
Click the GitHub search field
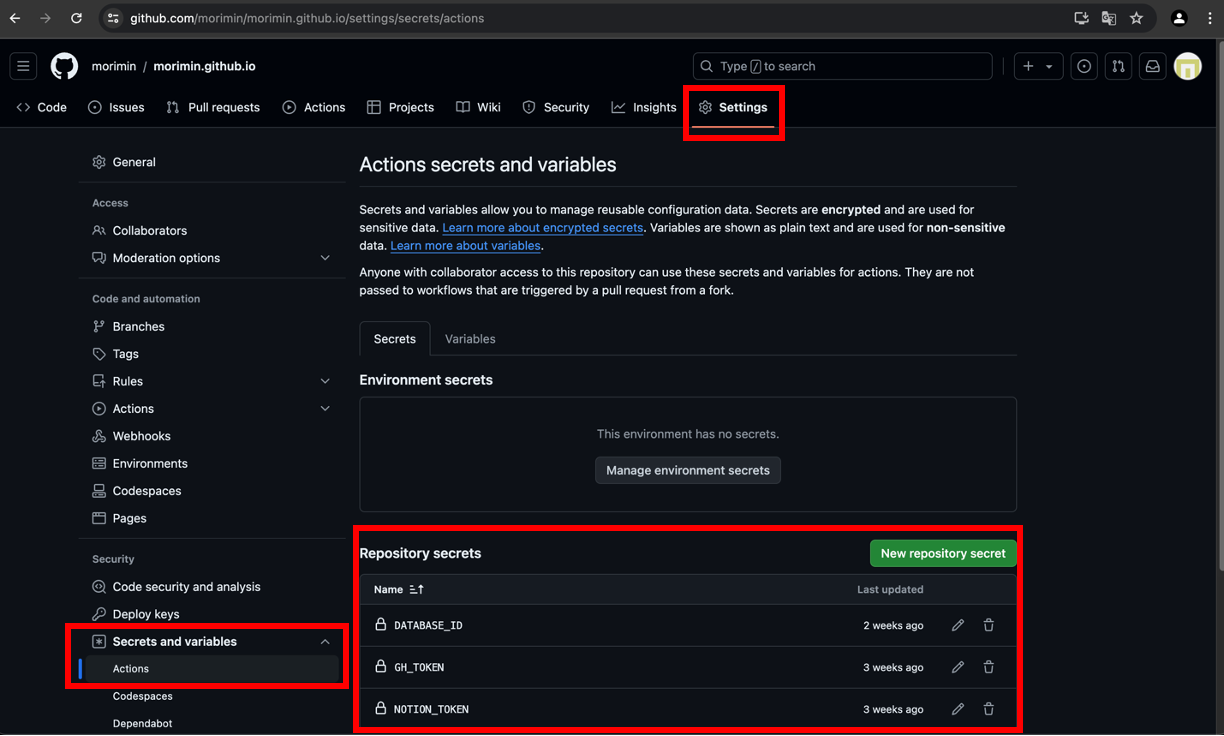pyautogui.click(x=842, y=66)
